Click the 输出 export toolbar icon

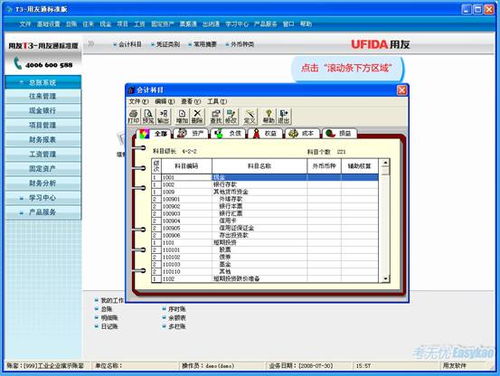pyautogui.click(x=163, y=116)
